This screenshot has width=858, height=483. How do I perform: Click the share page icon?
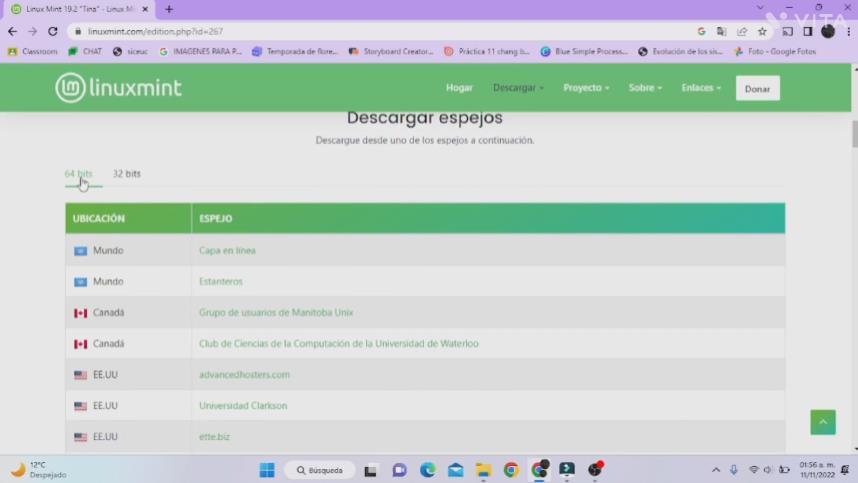pyautogui.click(x=742, y=32)
